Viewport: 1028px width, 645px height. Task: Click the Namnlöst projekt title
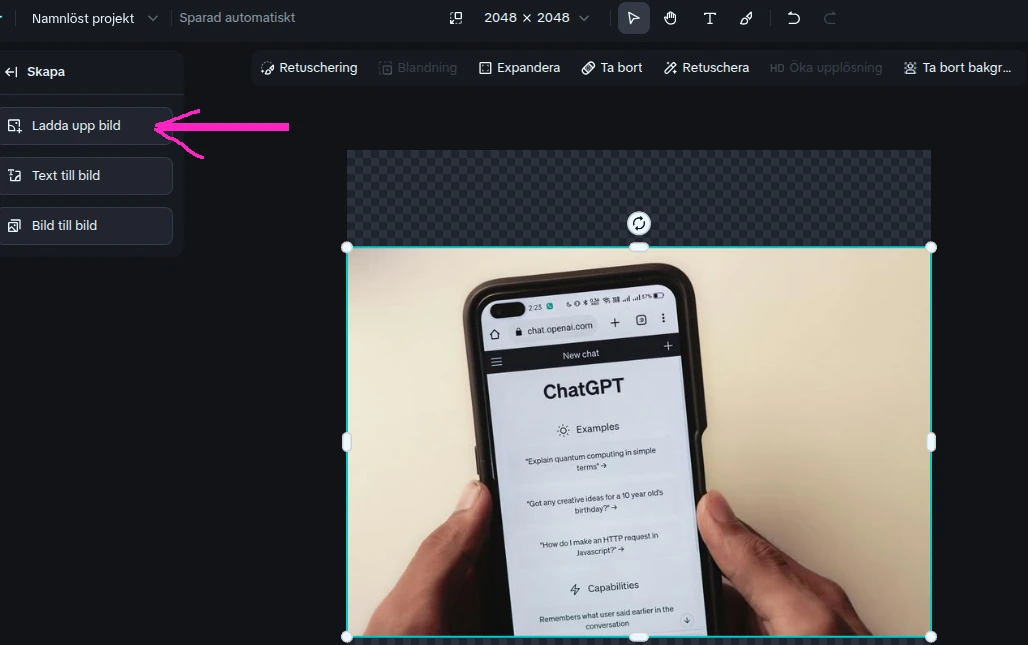[83, 18]
